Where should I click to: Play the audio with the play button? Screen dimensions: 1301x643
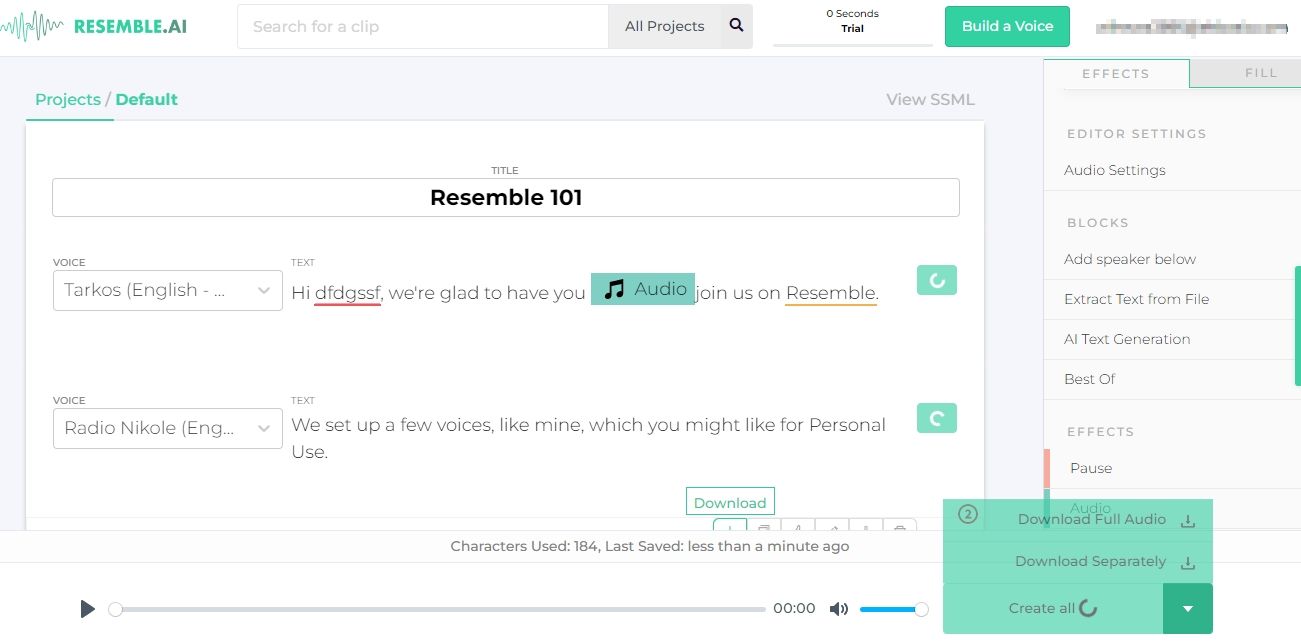tap(88, 609)
